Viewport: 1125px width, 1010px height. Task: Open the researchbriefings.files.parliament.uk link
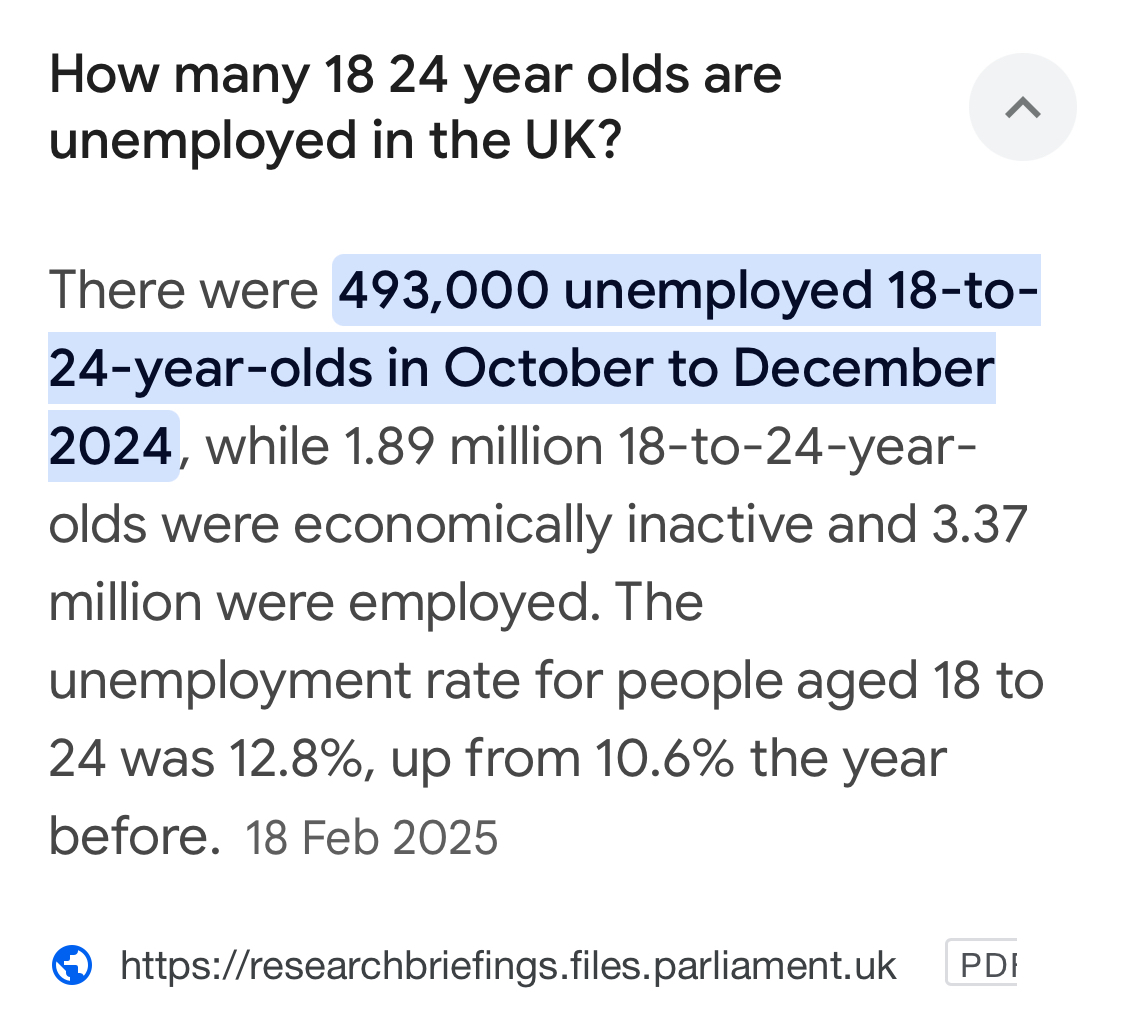click(508, 966)
